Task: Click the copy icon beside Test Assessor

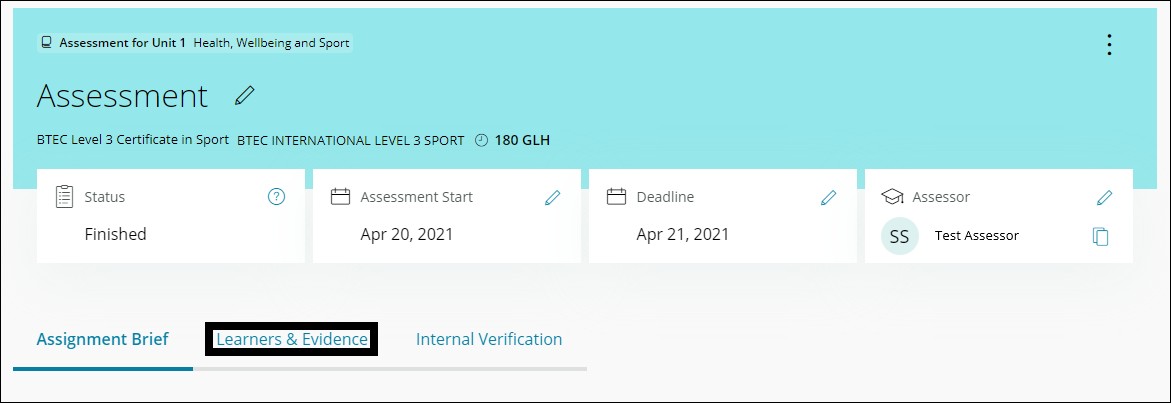Action: [x=1100, y=236]
